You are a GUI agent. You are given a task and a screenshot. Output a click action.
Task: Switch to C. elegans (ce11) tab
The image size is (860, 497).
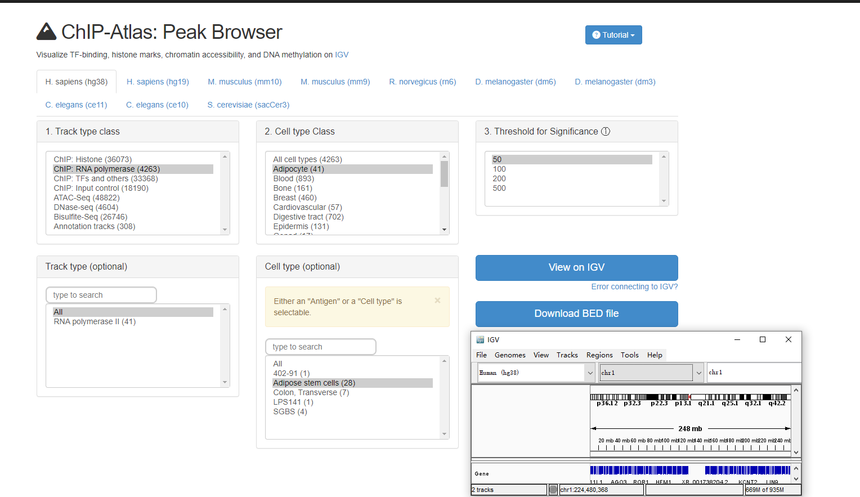pos(76,105)
